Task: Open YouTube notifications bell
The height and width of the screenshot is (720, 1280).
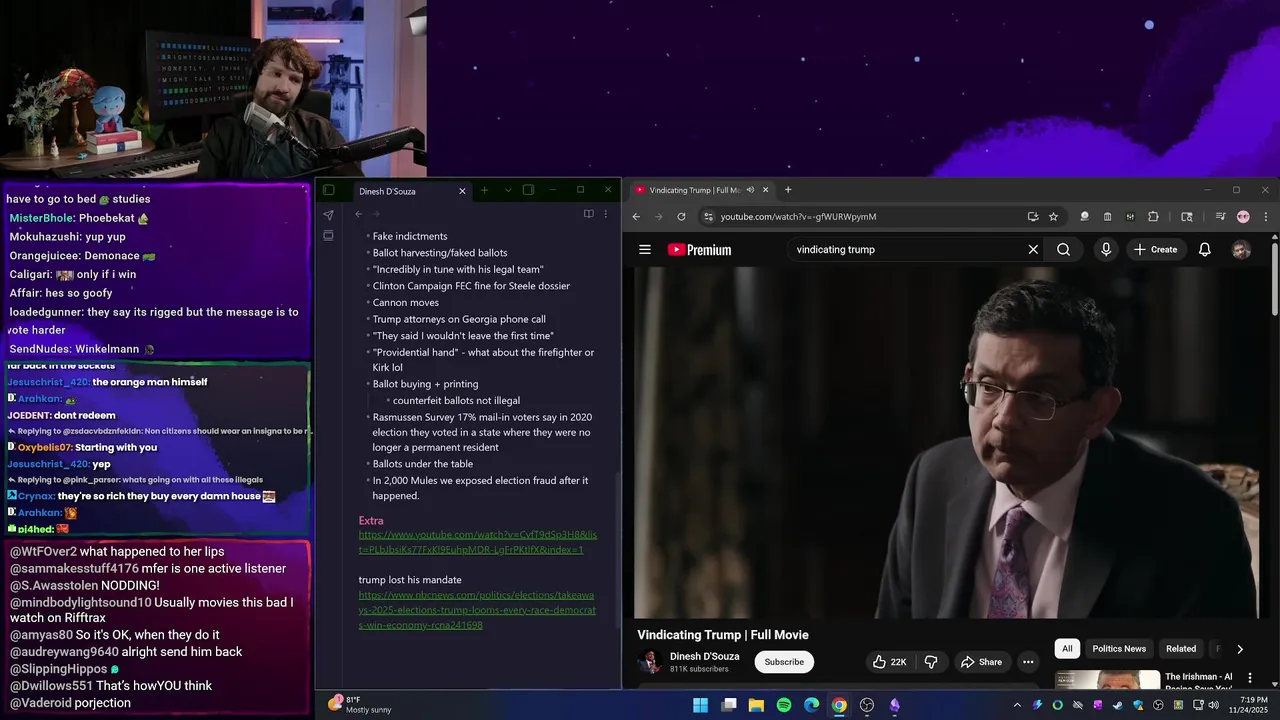Action: [1205, 250]
